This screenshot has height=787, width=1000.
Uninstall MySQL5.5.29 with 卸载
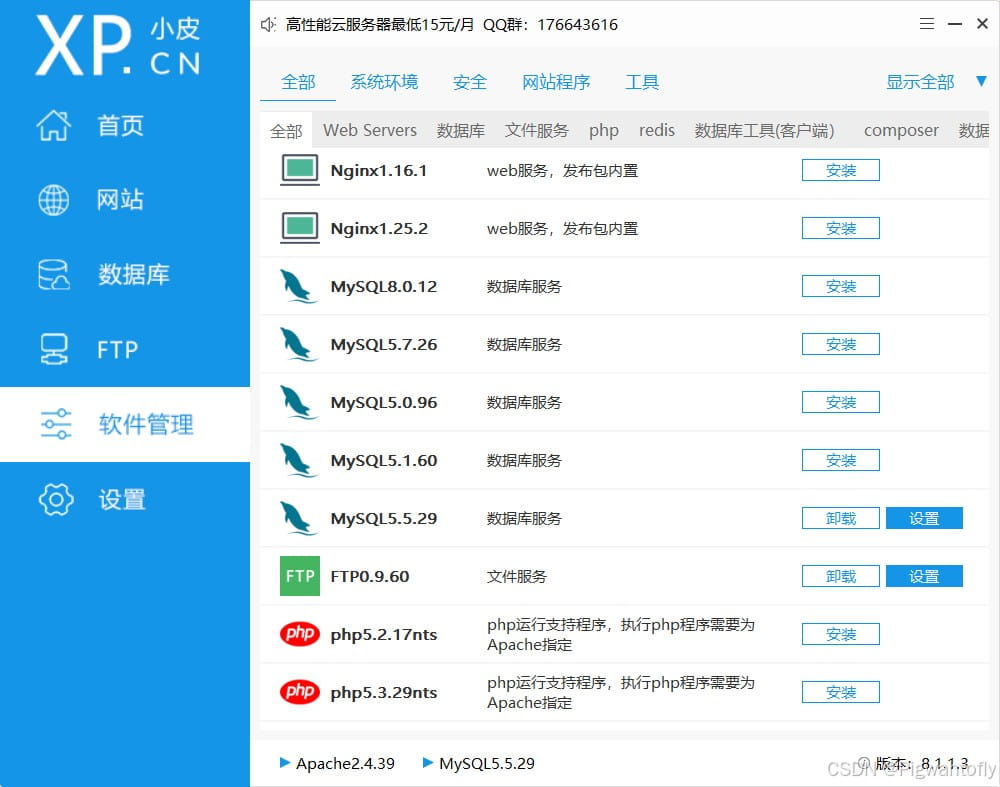(841, 519)
